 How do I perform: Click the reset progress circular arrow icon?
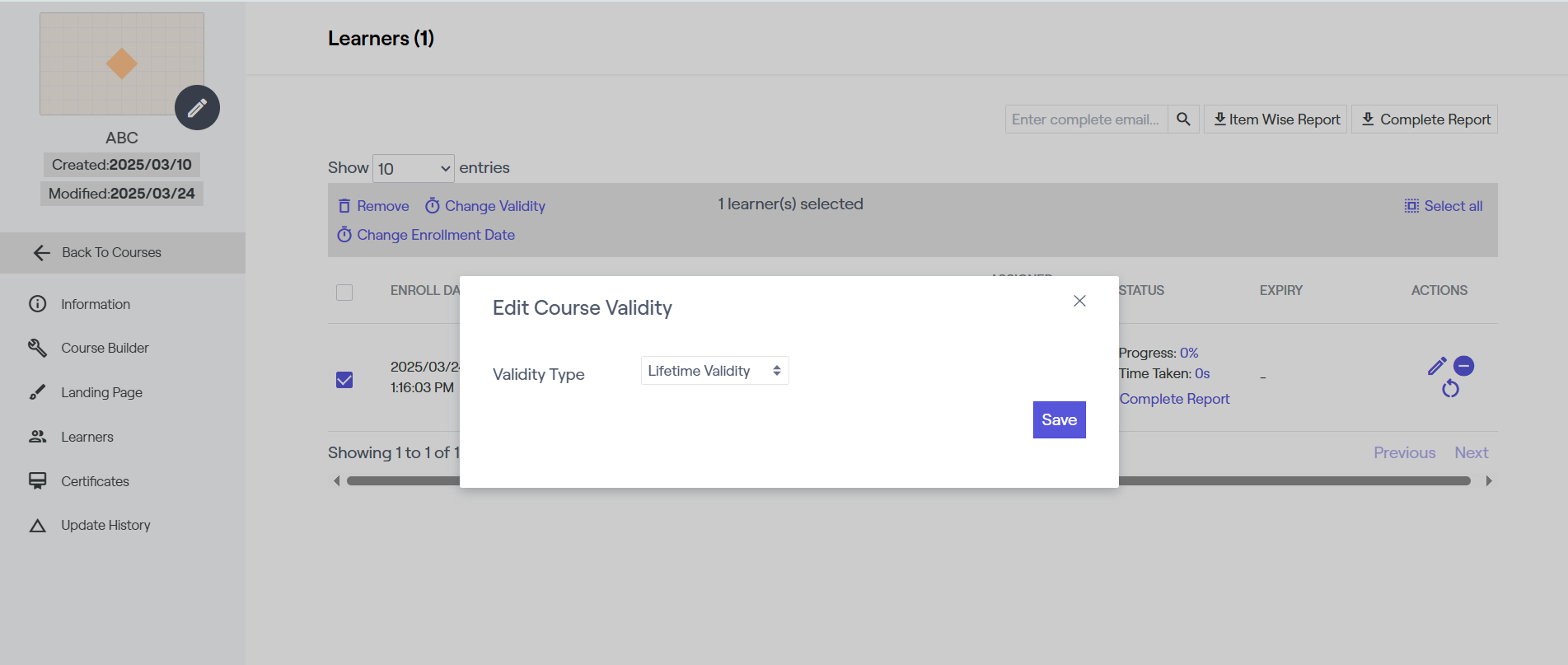click(x=1450, y=389)
